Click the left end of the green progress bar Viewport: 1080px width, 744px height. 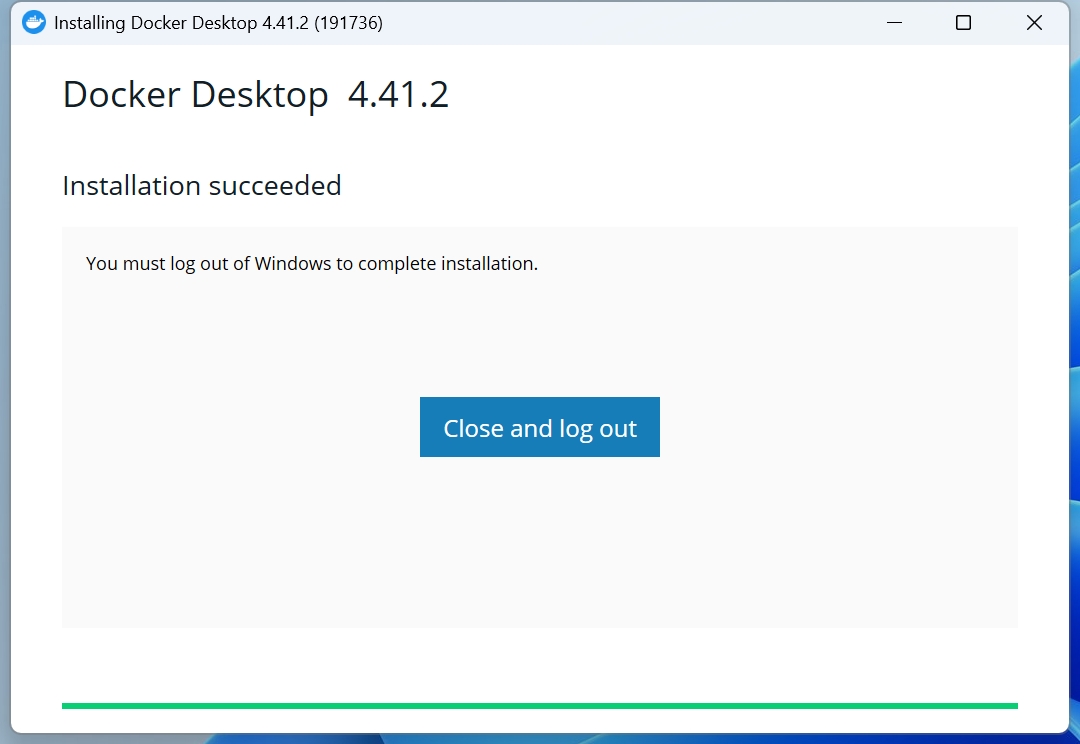pyautogui.click(x=70, y=706)
